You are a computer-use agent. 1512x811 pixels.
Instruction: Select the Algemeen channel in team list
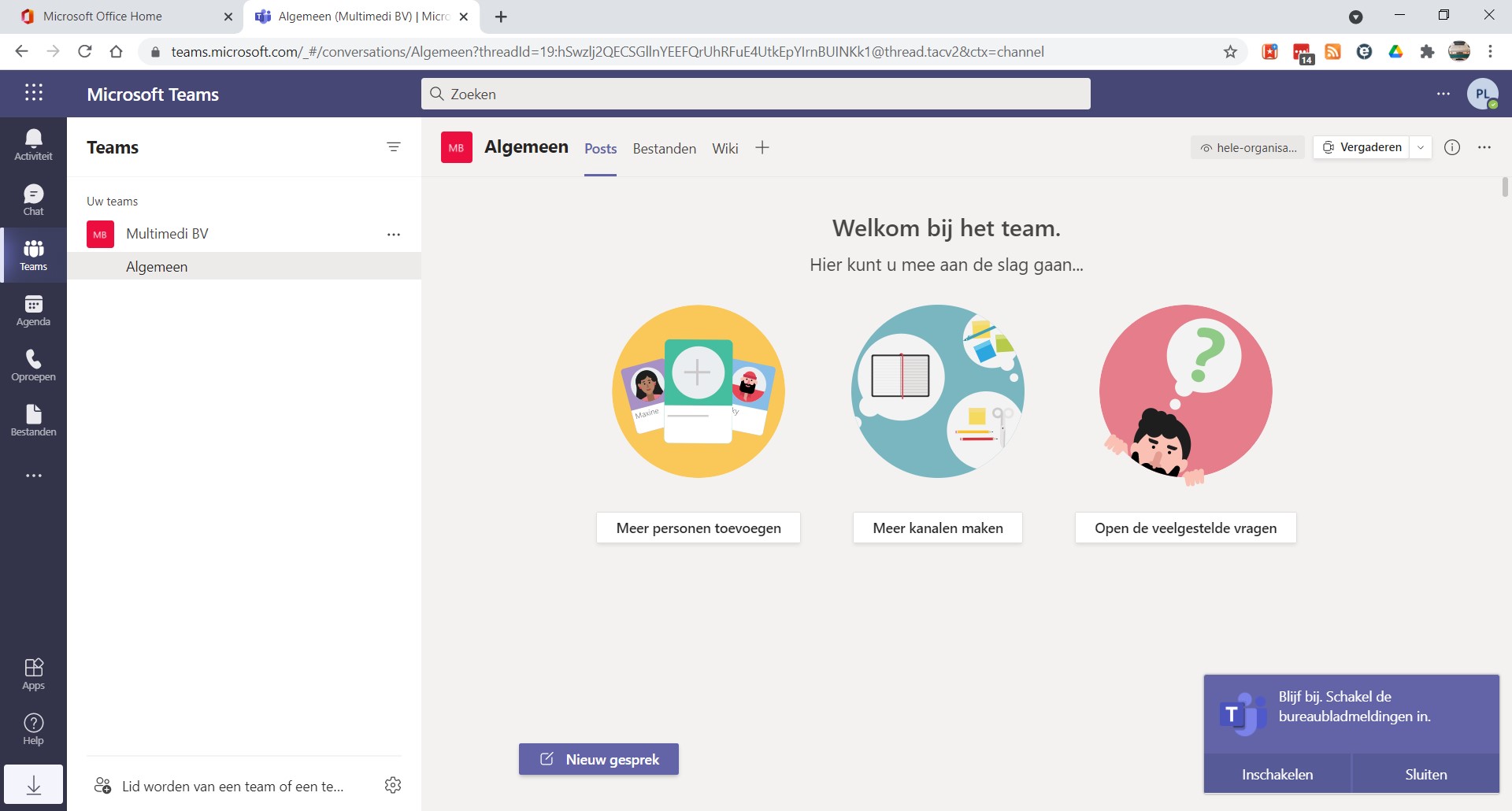pos(244,266)
